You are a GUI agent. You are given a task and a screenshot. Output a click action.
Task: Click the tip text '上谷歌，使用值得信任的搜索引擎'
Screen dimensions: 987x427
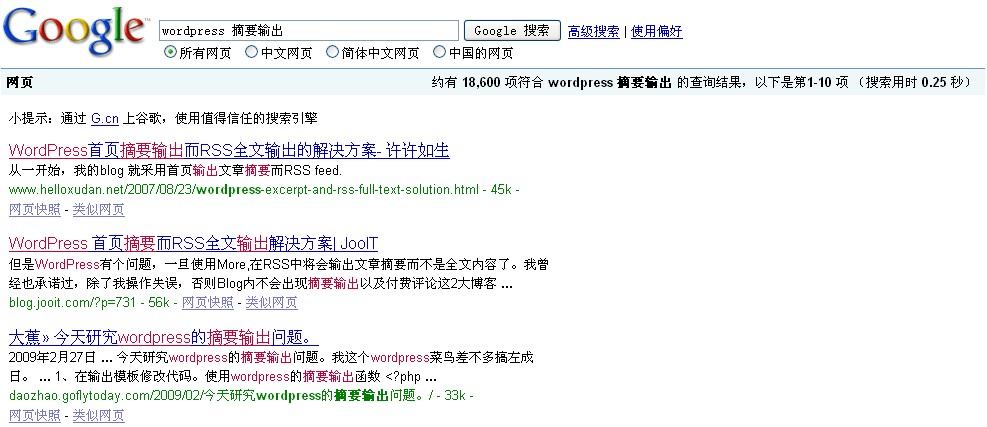(x=220, y=118)
